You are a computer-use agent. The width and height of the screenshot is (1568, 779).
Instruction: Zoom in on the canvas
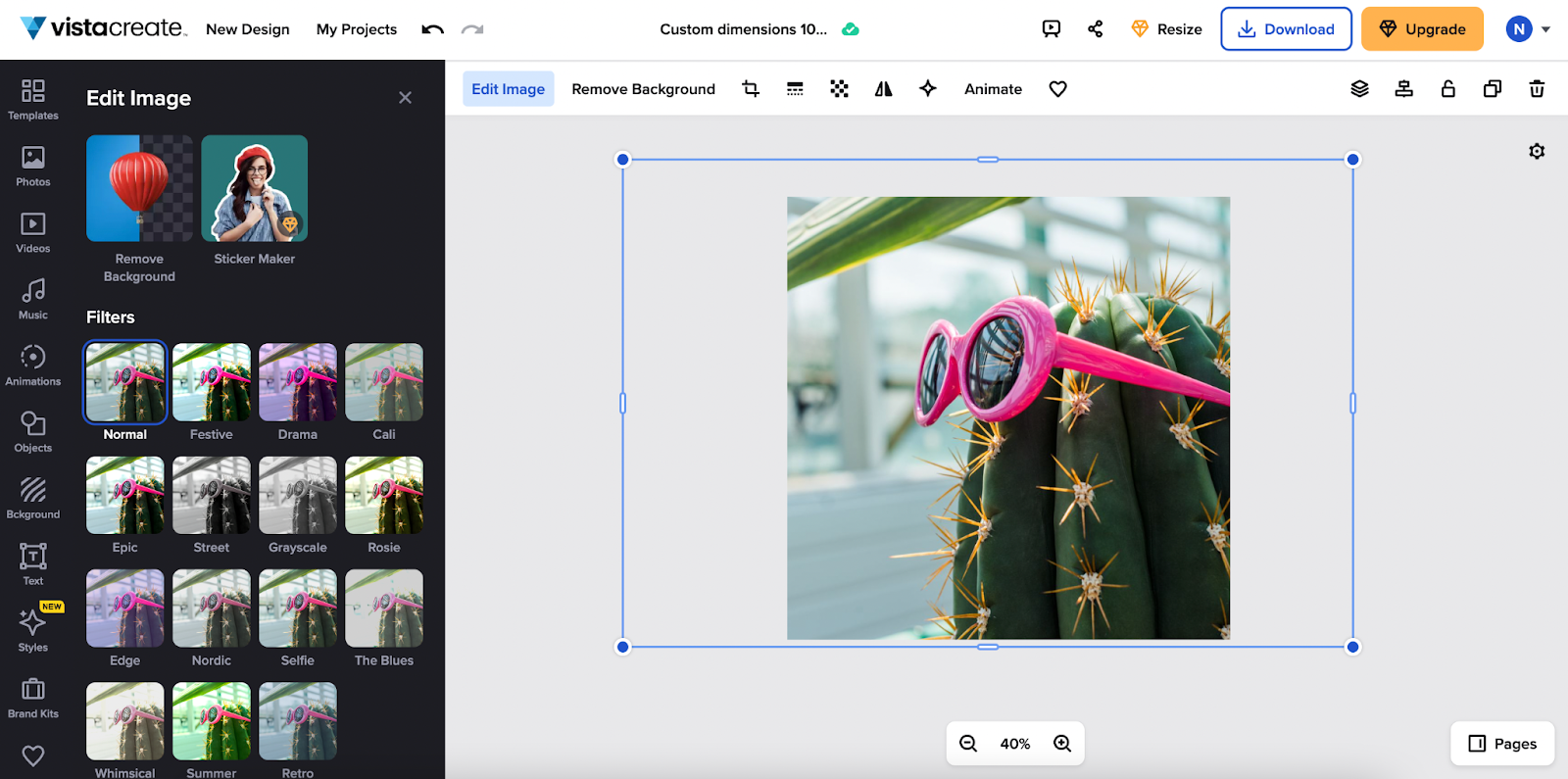(1062, 744)
